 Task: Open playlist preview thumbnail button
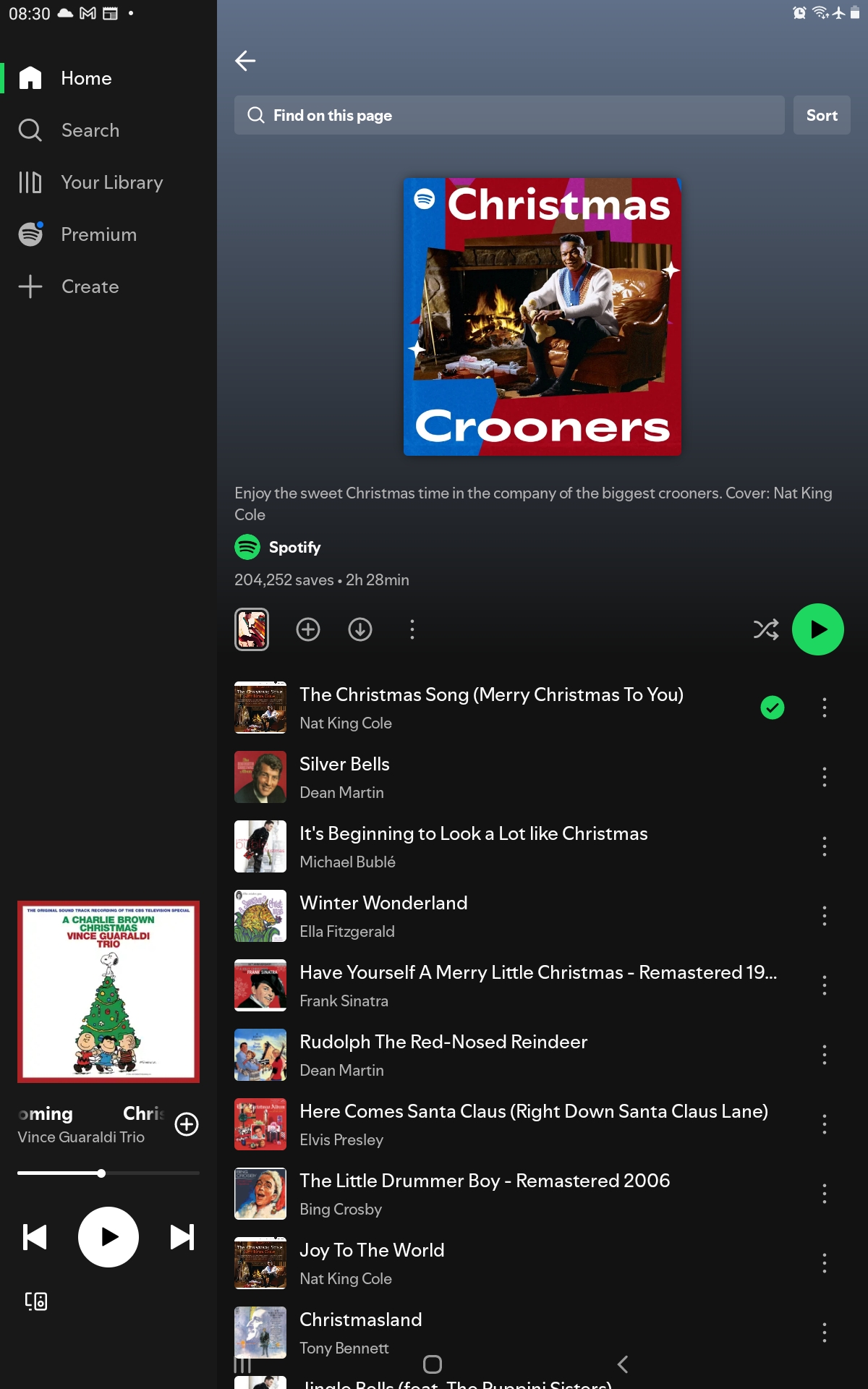(252, 629)
